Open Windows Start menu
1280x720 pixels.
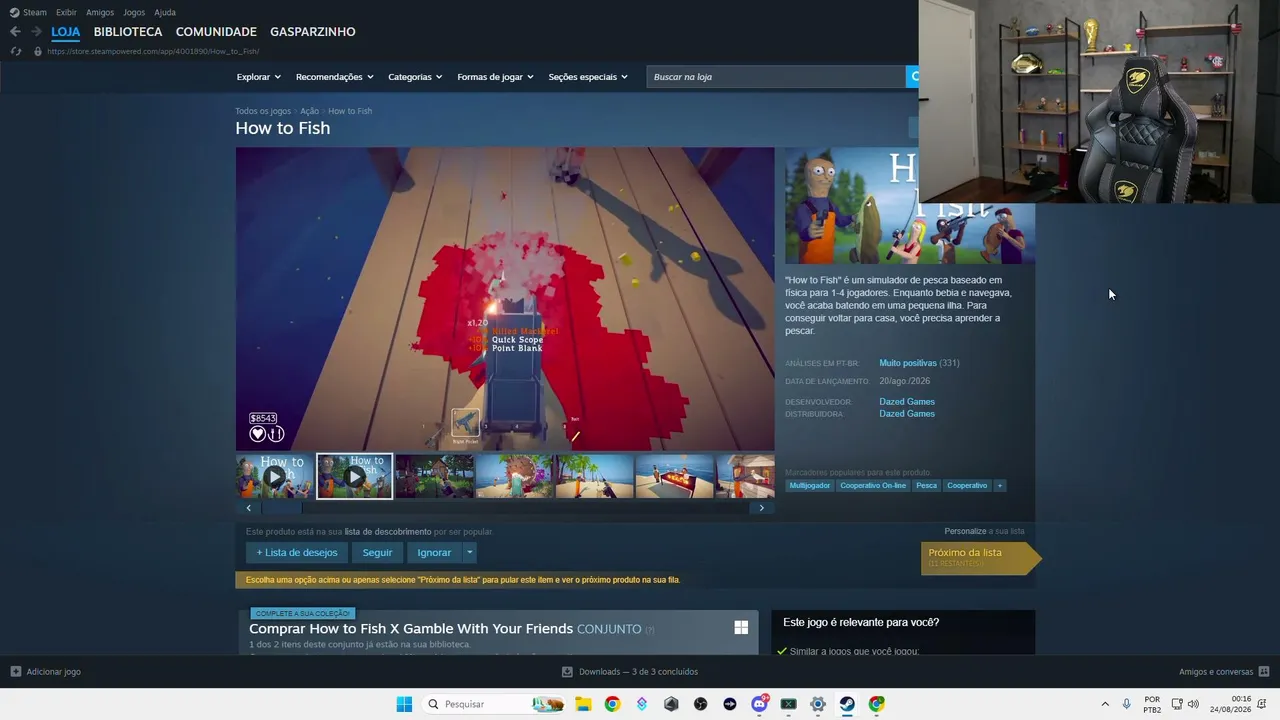[404, 704]
